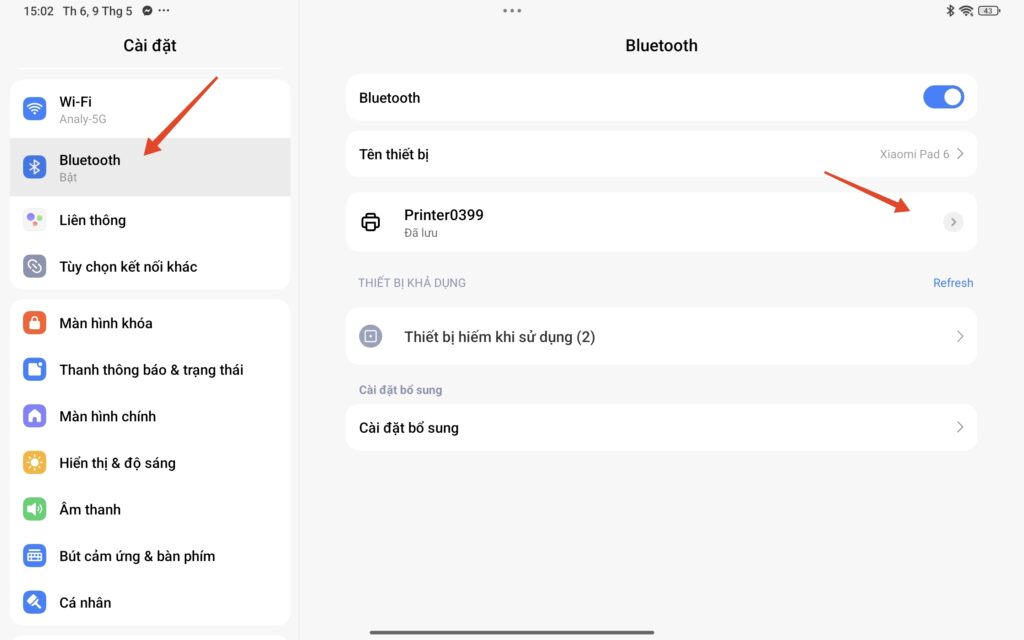The width and height of the screenshot is (1024, 640).
Task: Open the Màn hình khóa lock icon
Action: [35, 323]
